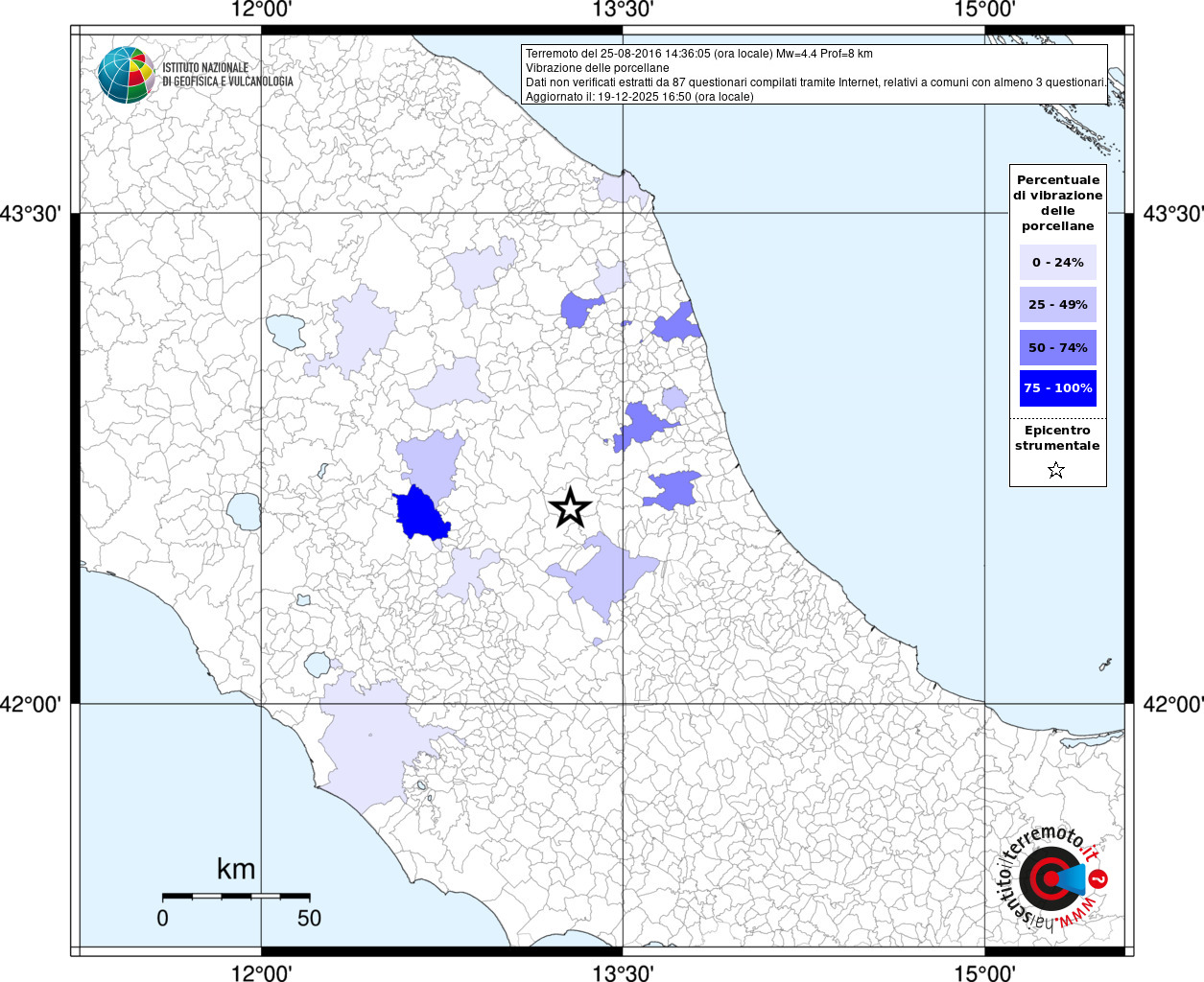Click the left 42°00' latitude label
This screenshot has width=1204, height=982.
pyautogui.click(x=31, y=704)
